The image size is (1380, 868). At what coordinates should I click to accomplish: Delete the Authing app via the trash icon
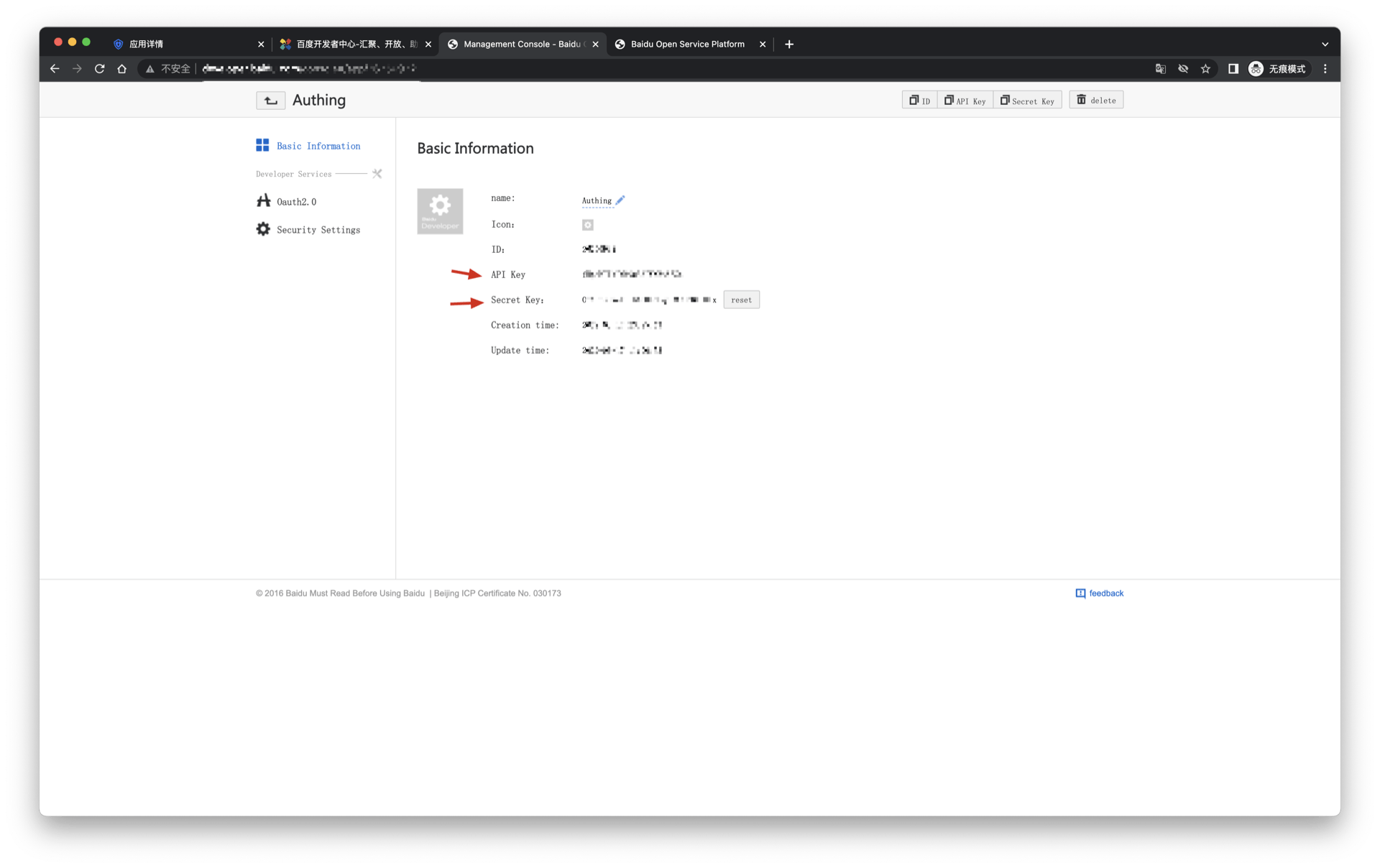tap(1095, 100)
